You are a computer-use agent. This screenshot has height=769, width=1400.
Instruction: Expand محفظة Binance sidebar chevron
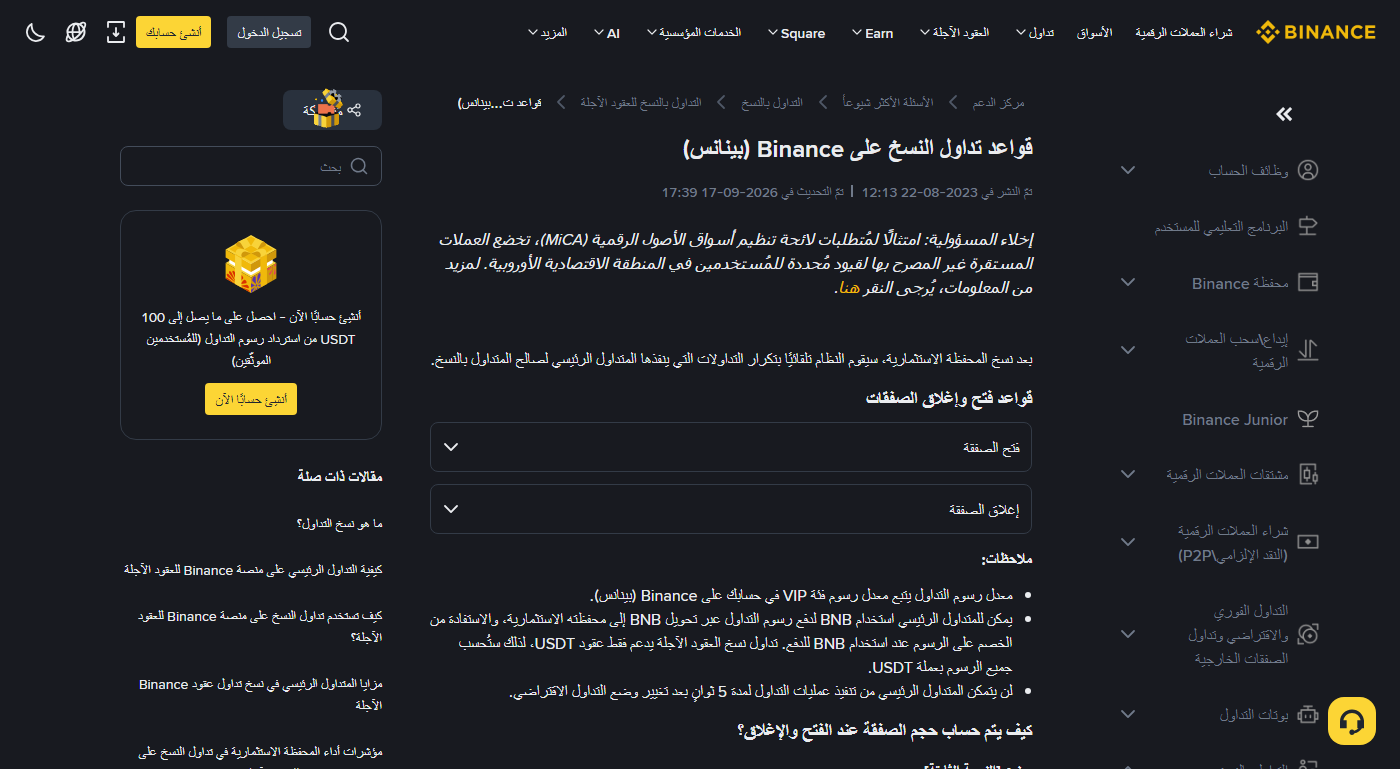point(1128,283)
